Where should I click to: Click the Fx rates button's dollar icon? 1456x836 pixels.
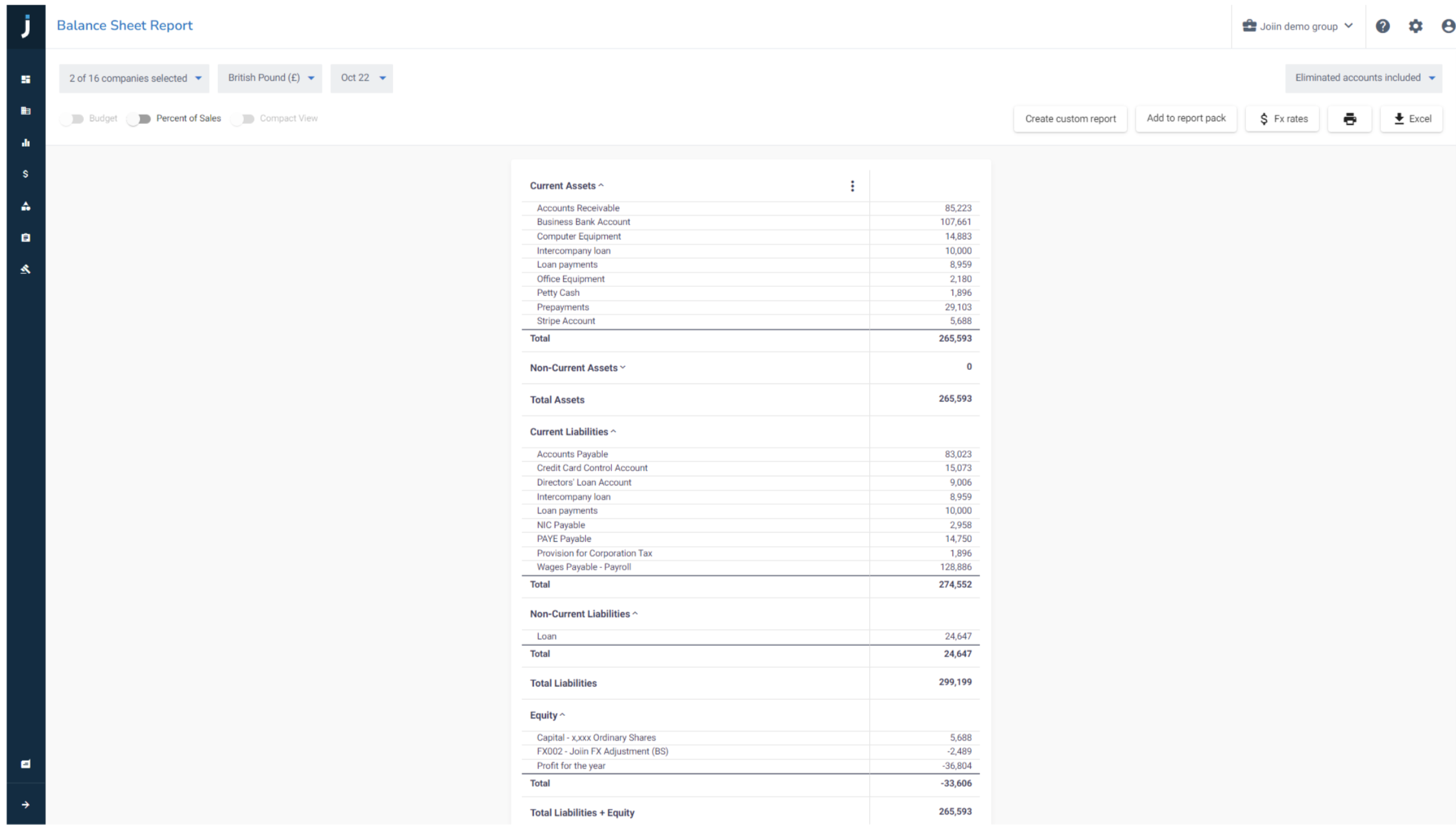point(1264,119)
